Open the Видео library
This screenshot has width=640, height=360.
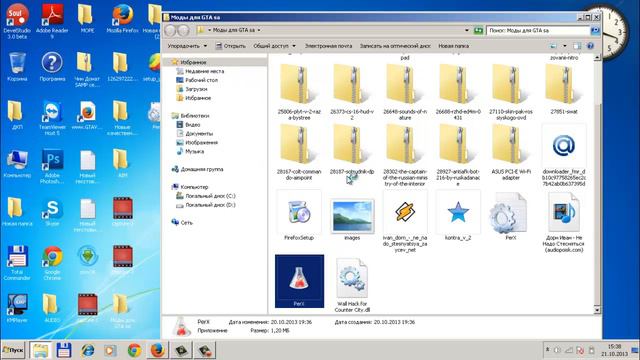pyautogui.click(x=188, y=124)
